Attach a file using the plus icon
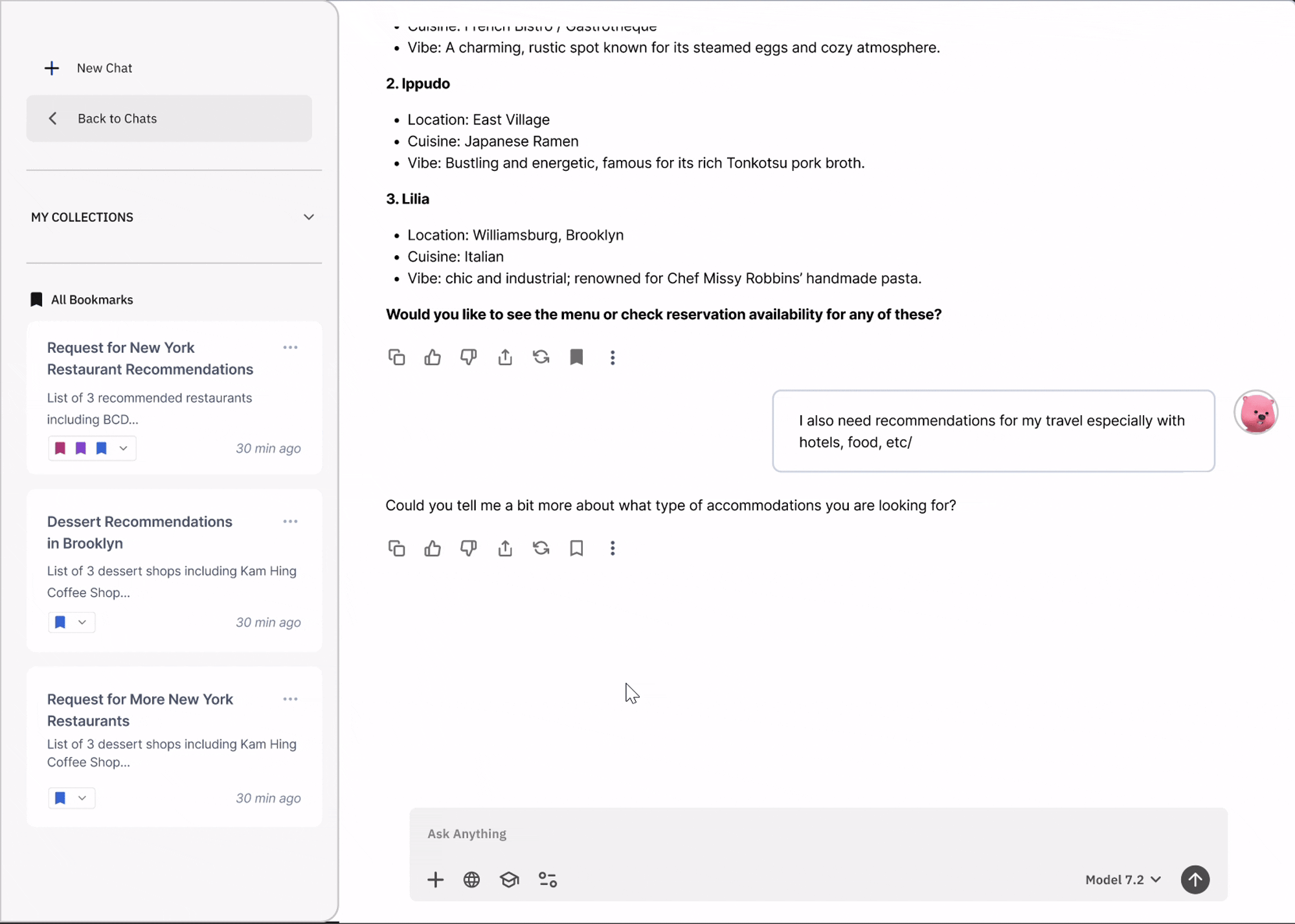 pos(435,879)
